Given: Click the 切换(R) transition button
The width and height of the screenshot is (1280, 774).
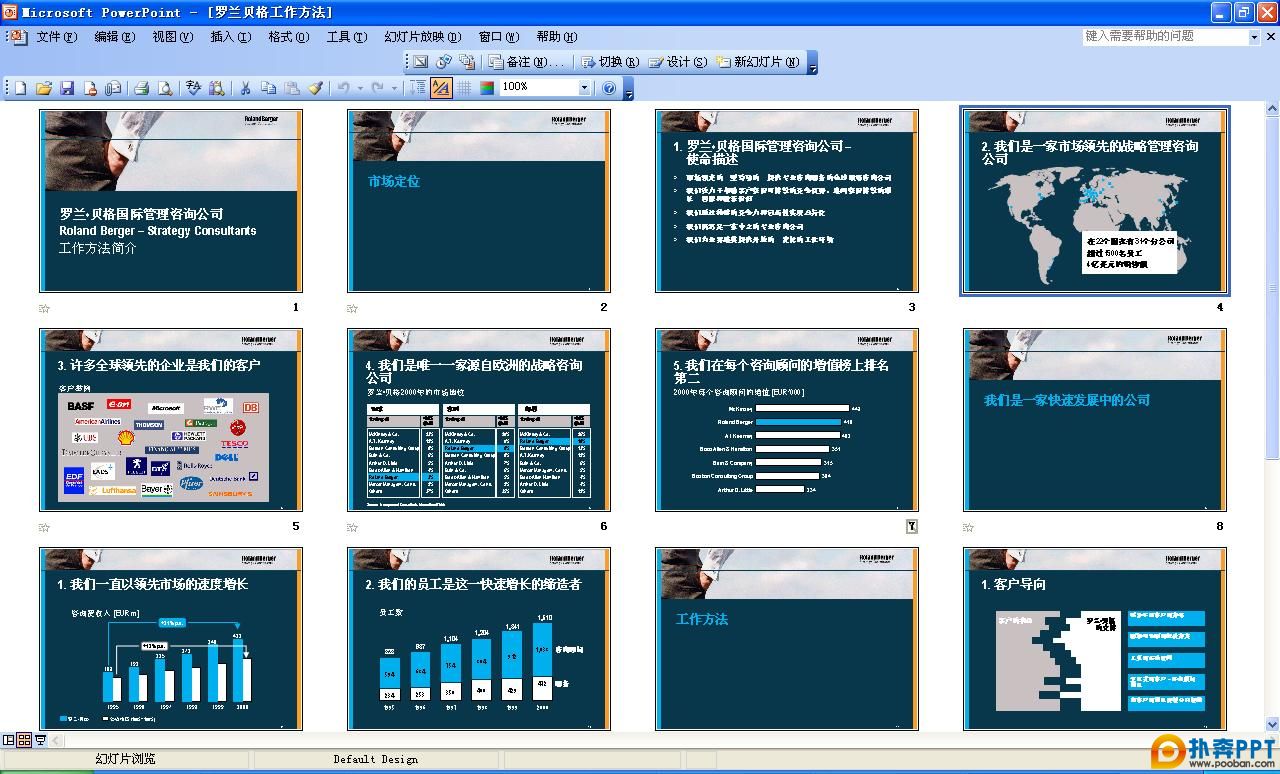Looking at the screenshot, I should [x=609, y=62].
